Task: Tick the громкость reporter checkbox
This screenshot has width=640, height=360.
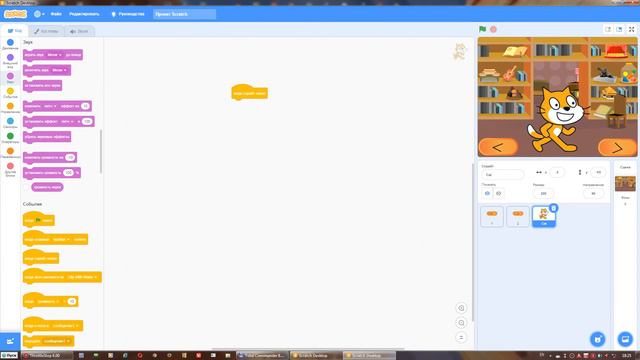Action: coord(26,187)
